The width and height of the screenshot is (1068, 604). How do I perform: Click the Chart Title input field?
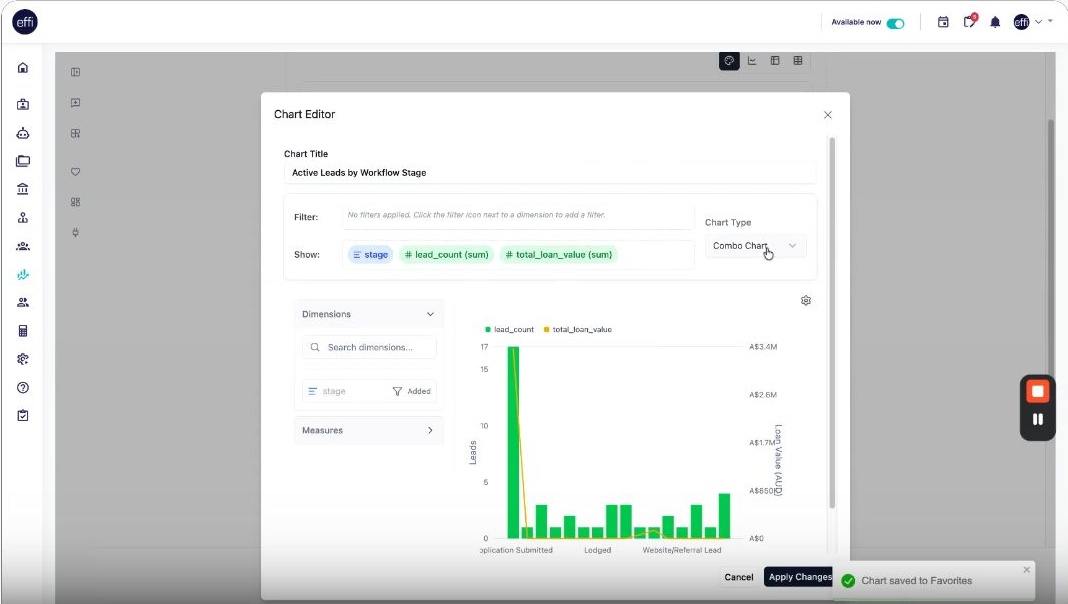[x=550, y=173]
